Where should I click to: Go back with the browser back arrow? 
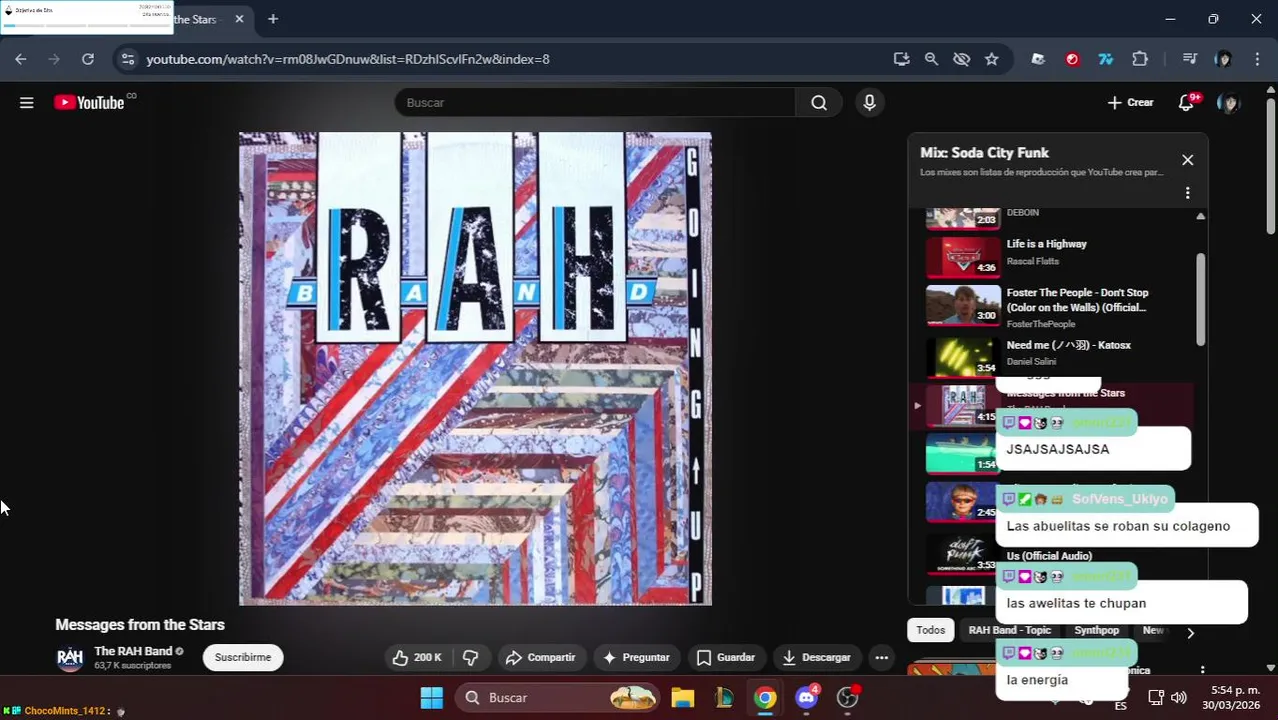[21, 59]
